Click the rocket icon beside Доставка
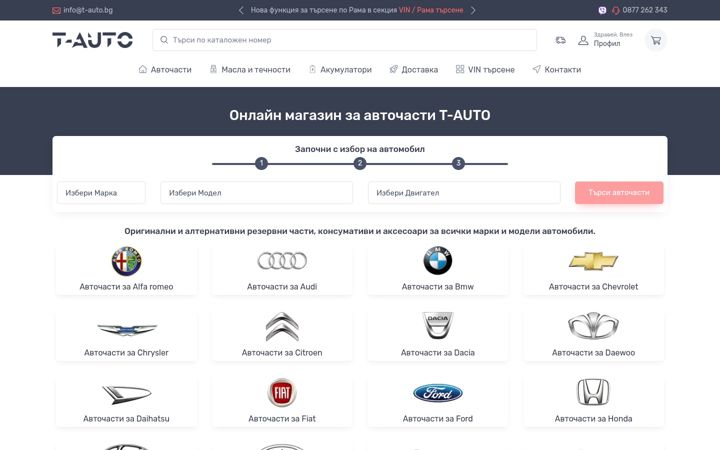This screenshot has width=720, height=450. (x=394, y=69)
